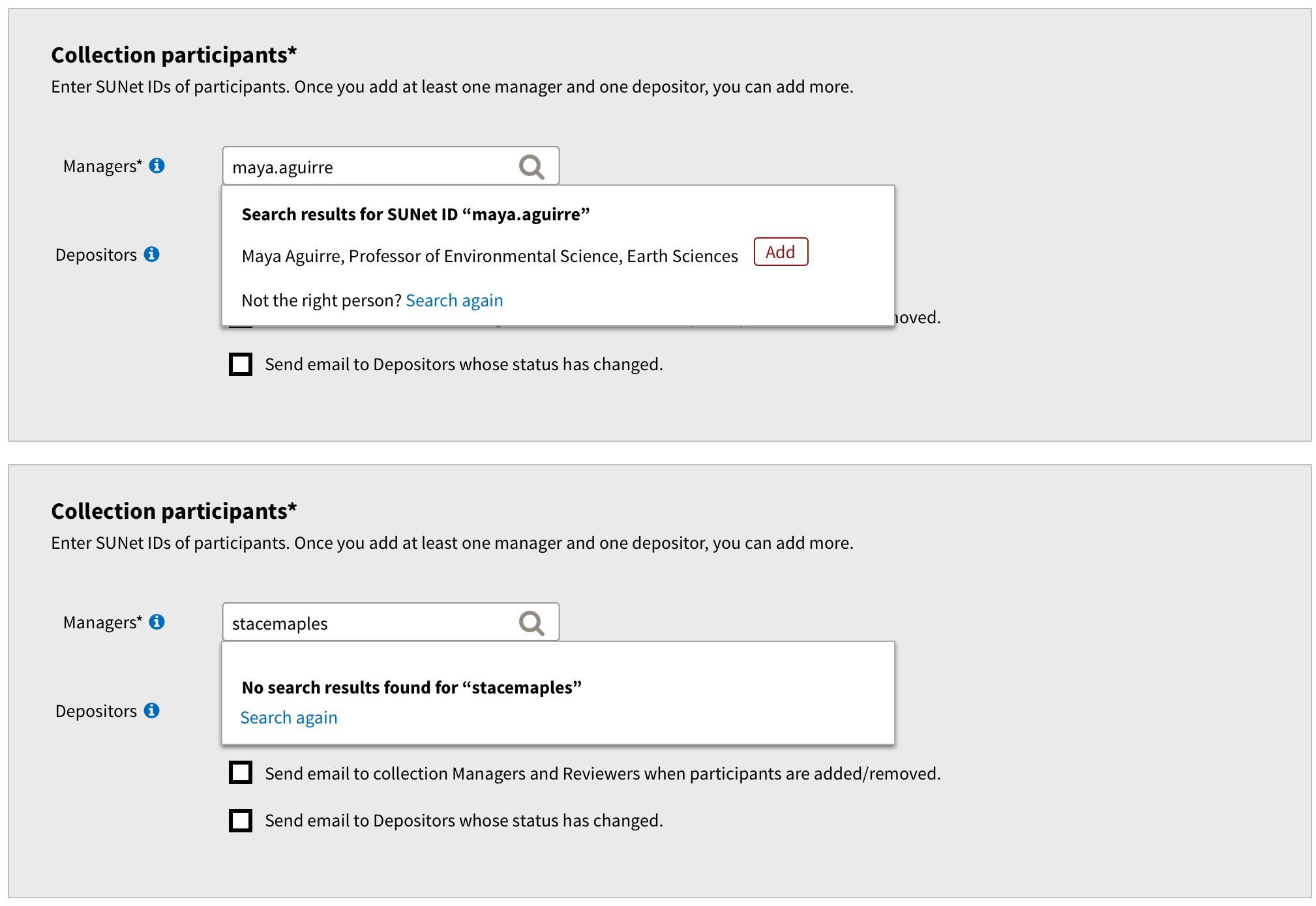The image size is (1316, 906).
Task: Click the search magnifier next to stacemaples
Action: [x=530, y=622]
